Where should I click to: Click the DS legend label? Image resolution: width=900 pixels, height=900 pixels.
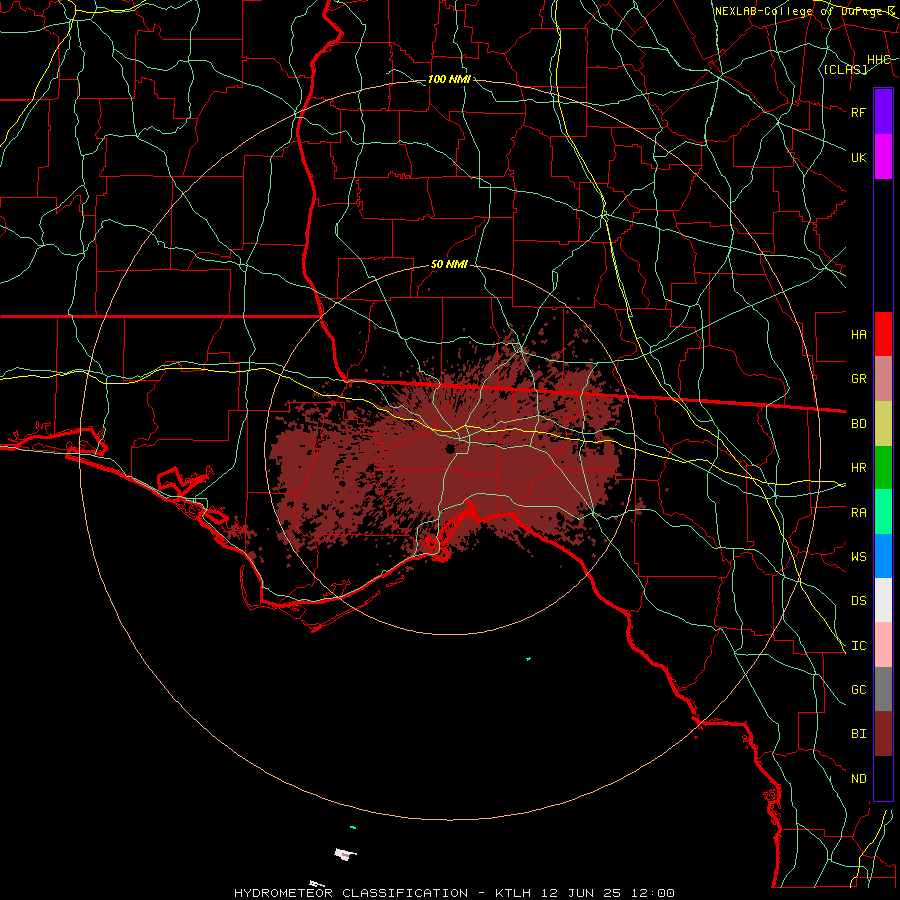tap(858, 601)
